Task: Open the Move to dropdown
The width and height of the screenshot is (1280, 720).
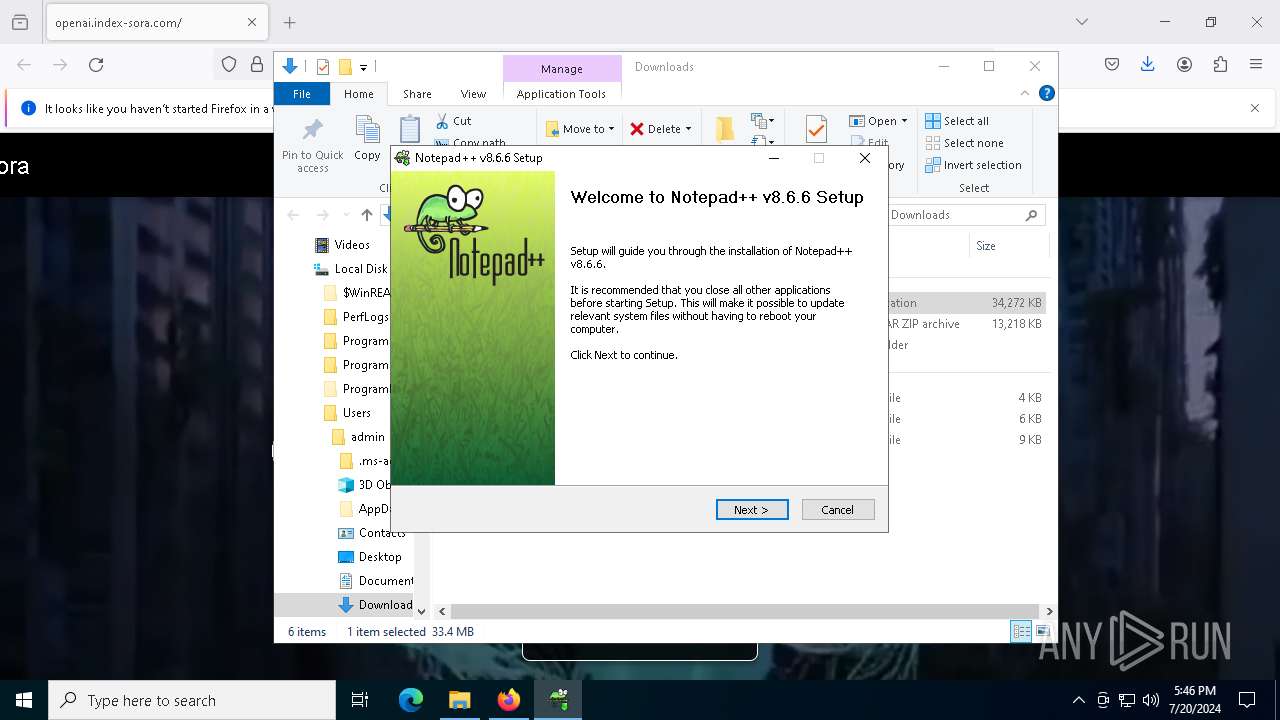Action: point(580,129)
